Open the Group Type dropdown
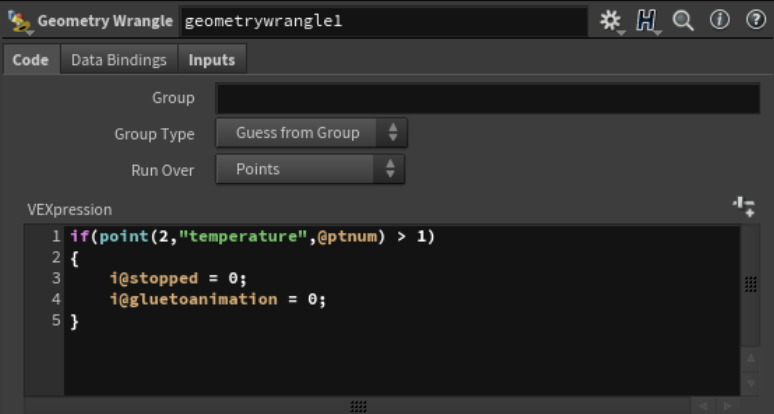Viewport: 774px width, 414px height. coord(311,133)
